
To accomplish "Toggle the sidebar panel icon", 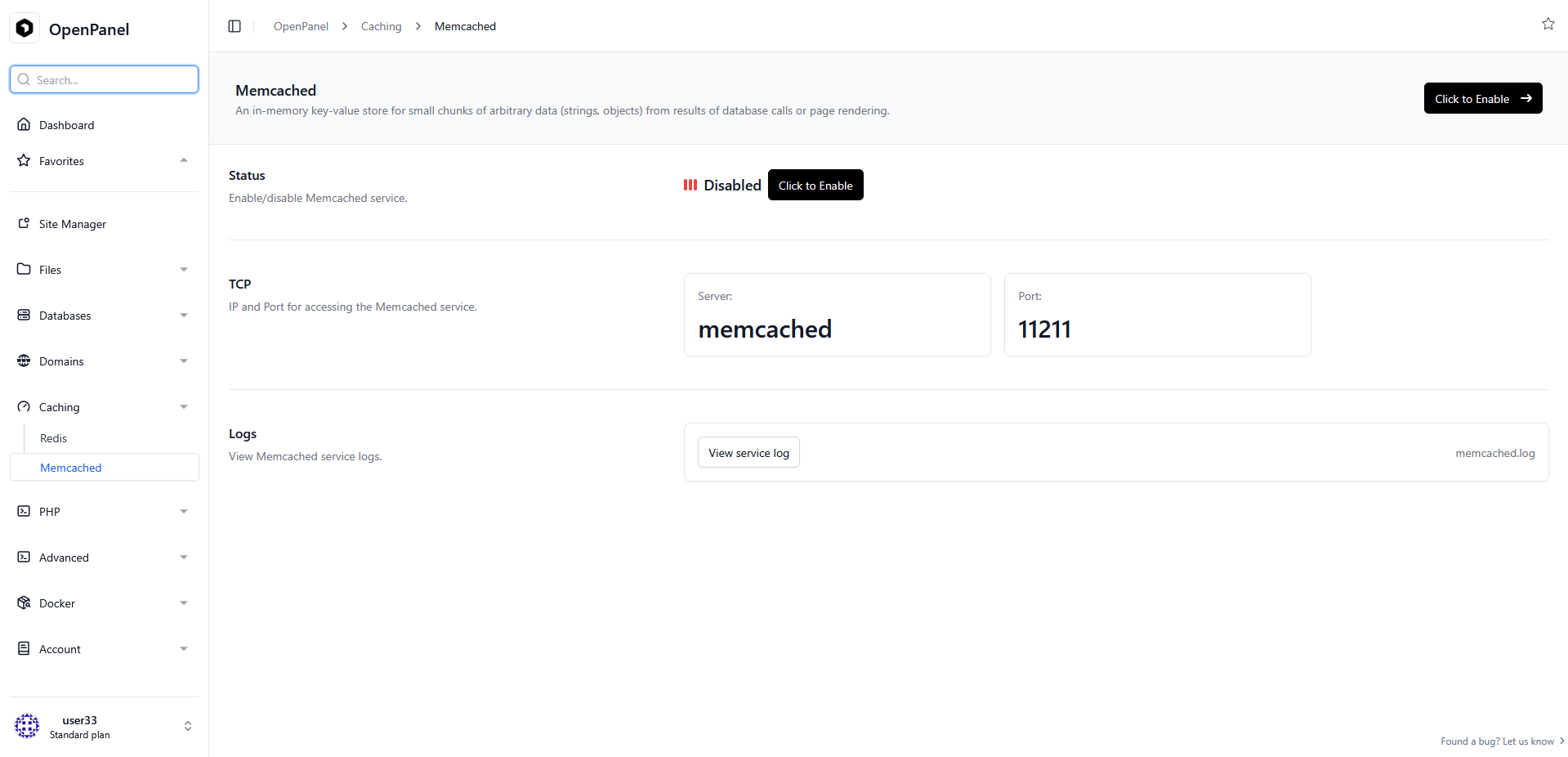I will coord(235,25).
